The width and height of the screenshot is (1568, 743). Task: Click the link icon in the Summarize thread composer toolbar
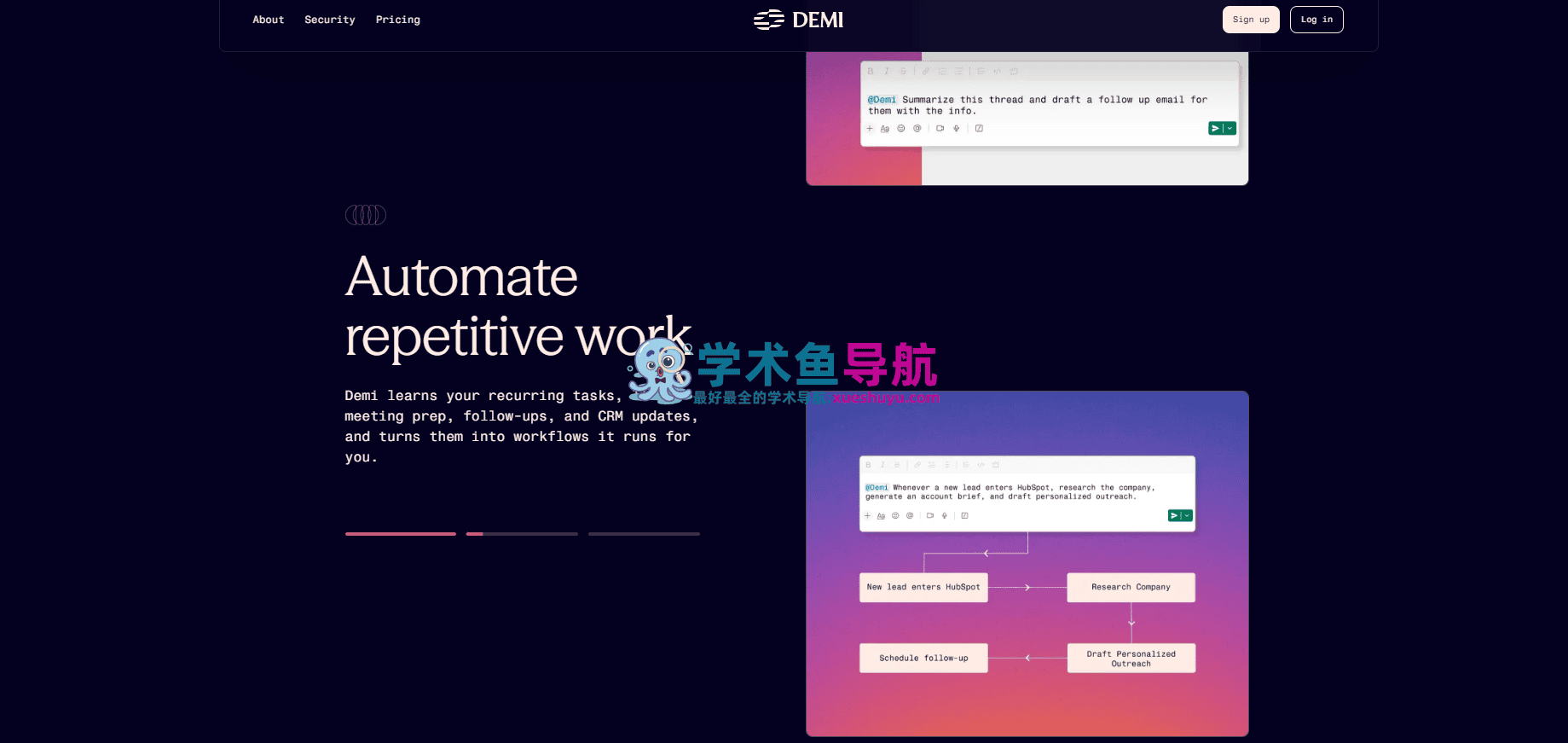tap(926, 72)
